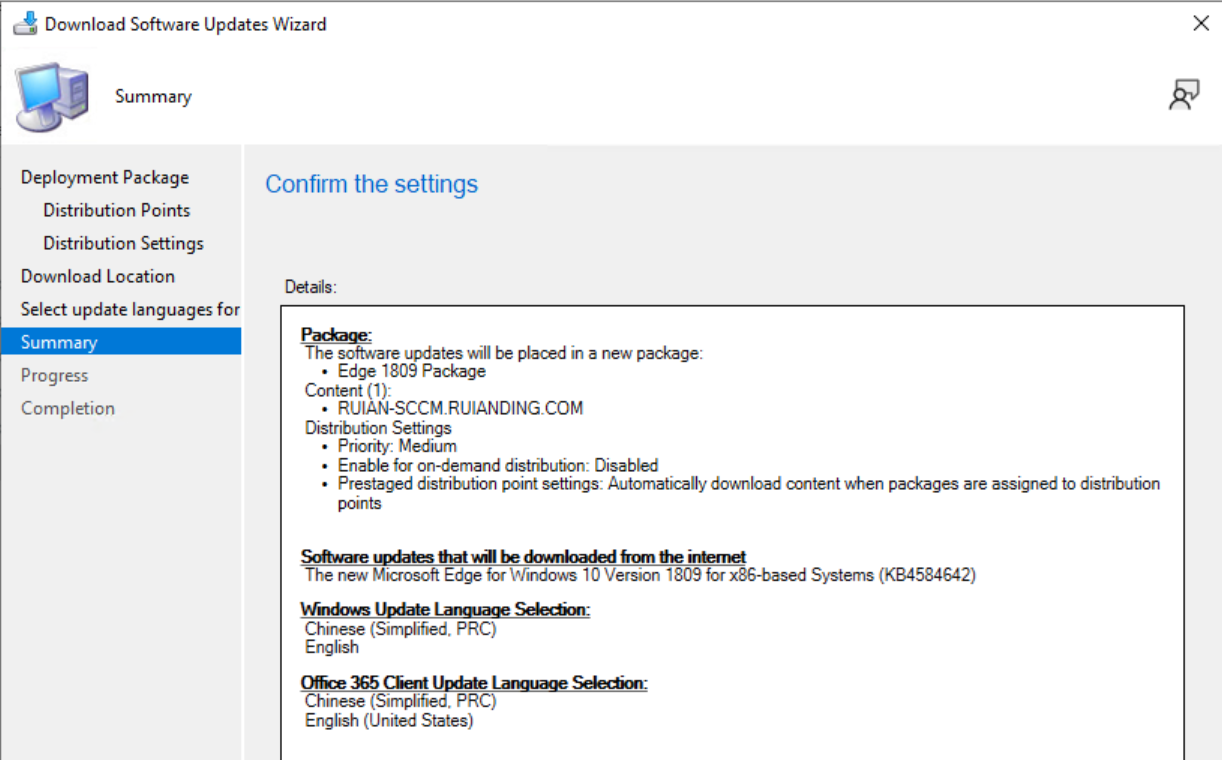
Task: Select the 'Select update languages for' step
Action: pyautogui.click(x=130, y=309)
